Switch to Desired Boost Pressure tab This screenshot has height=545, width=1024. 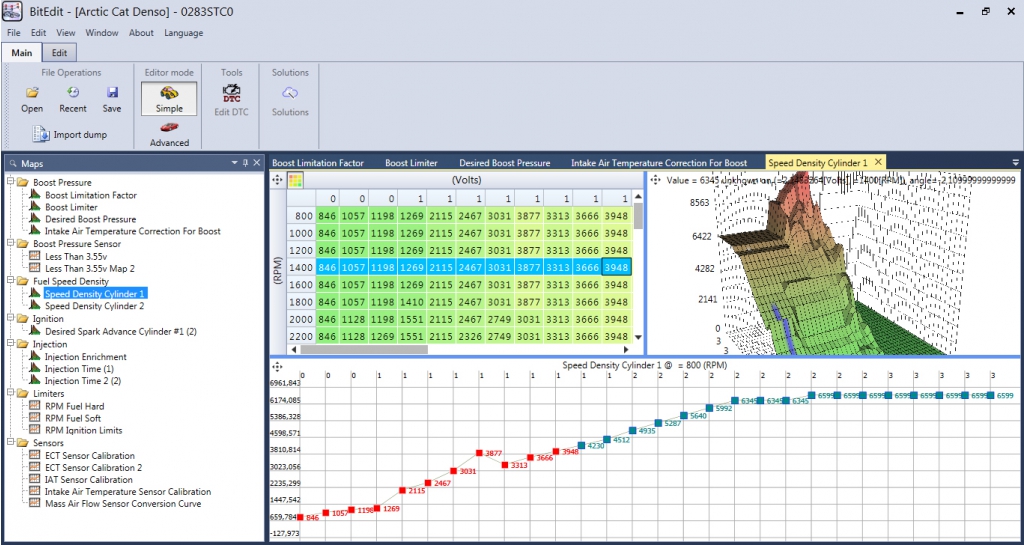(505, 163)
